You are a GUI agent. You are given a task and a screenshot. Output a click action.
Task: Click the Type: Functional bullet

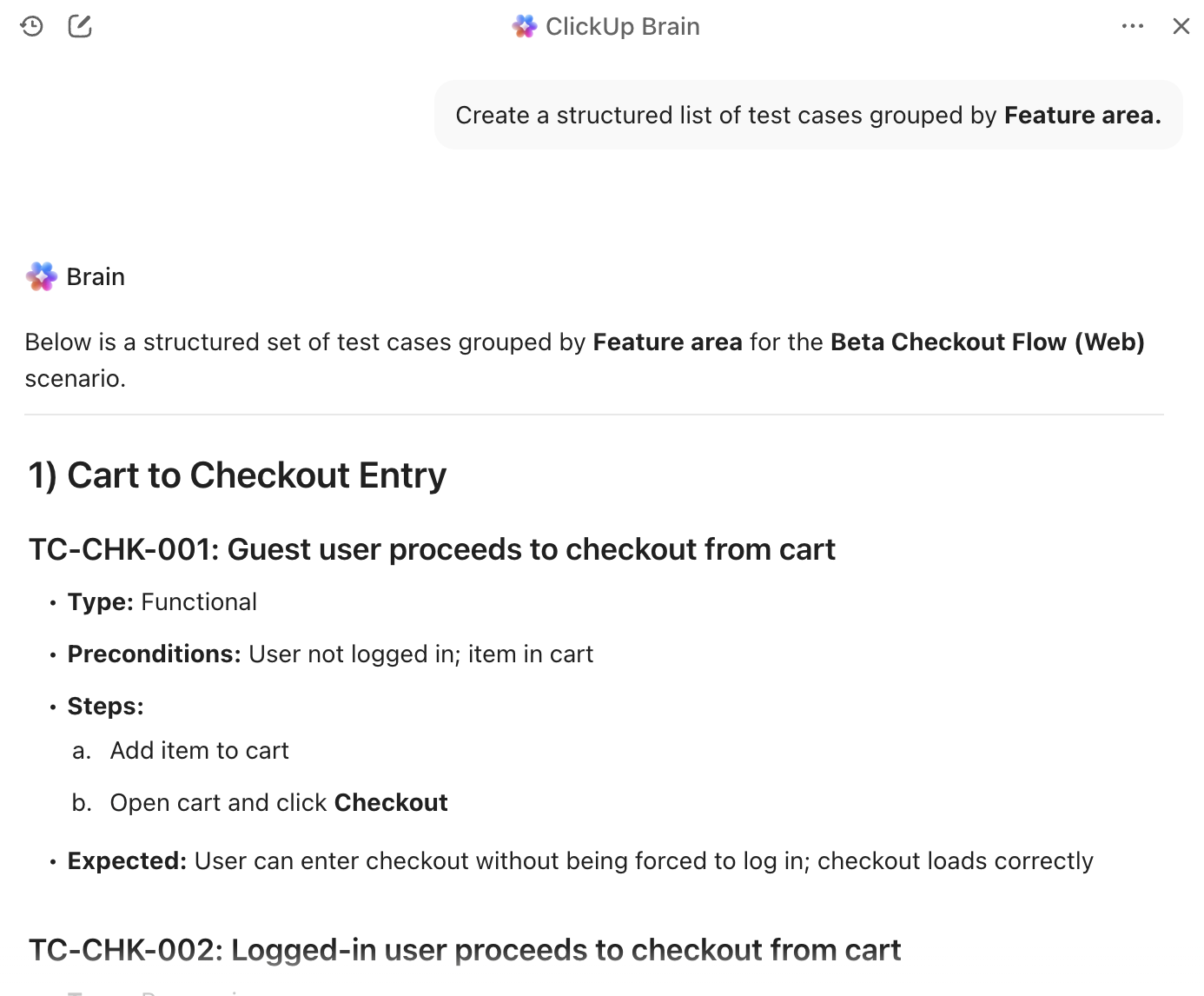[x=162, y=602]
